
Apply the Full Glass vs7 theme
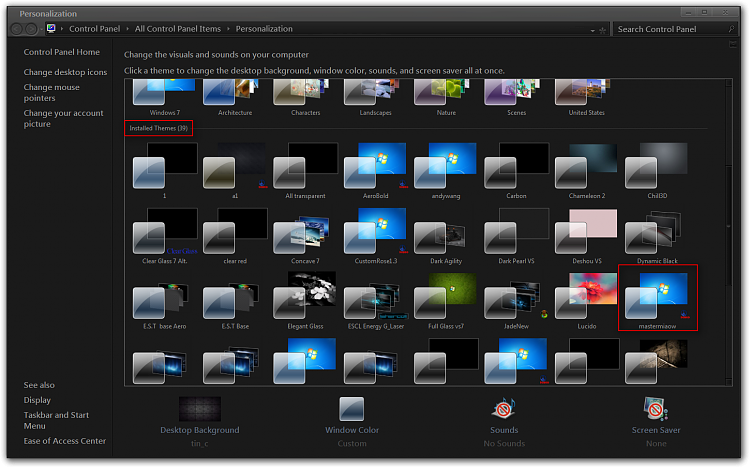click(446, 301)
